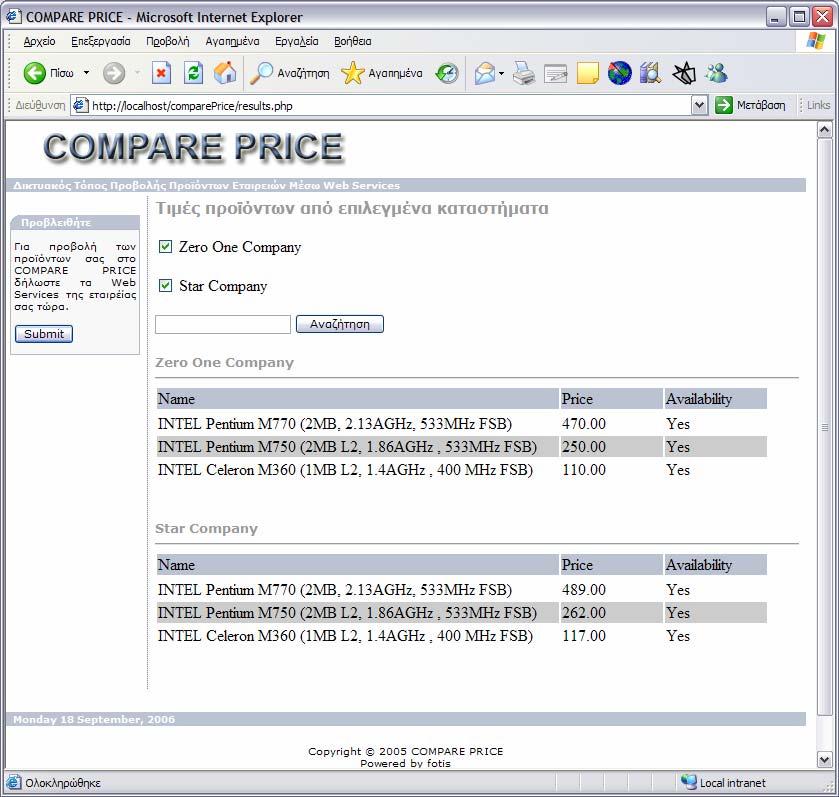Viewport: 839px width, 797px height.
Task: Click the Τιμές προϊόντων page heading
Action: tap(352, 208)
